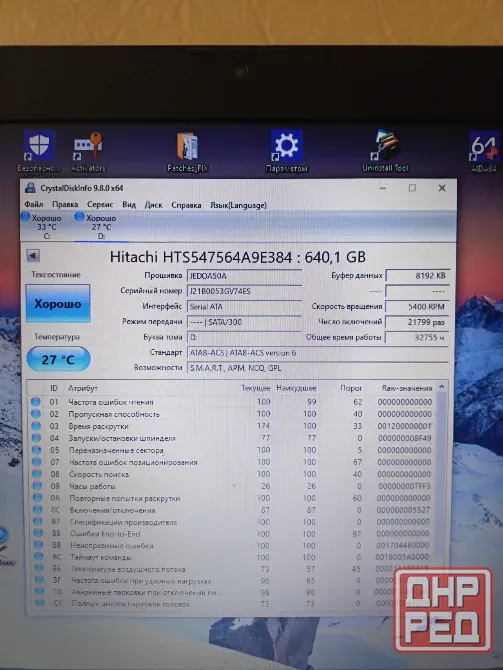Click power-on count field 21799 раз
Screen dimensions: 503x670
point(417,322)
